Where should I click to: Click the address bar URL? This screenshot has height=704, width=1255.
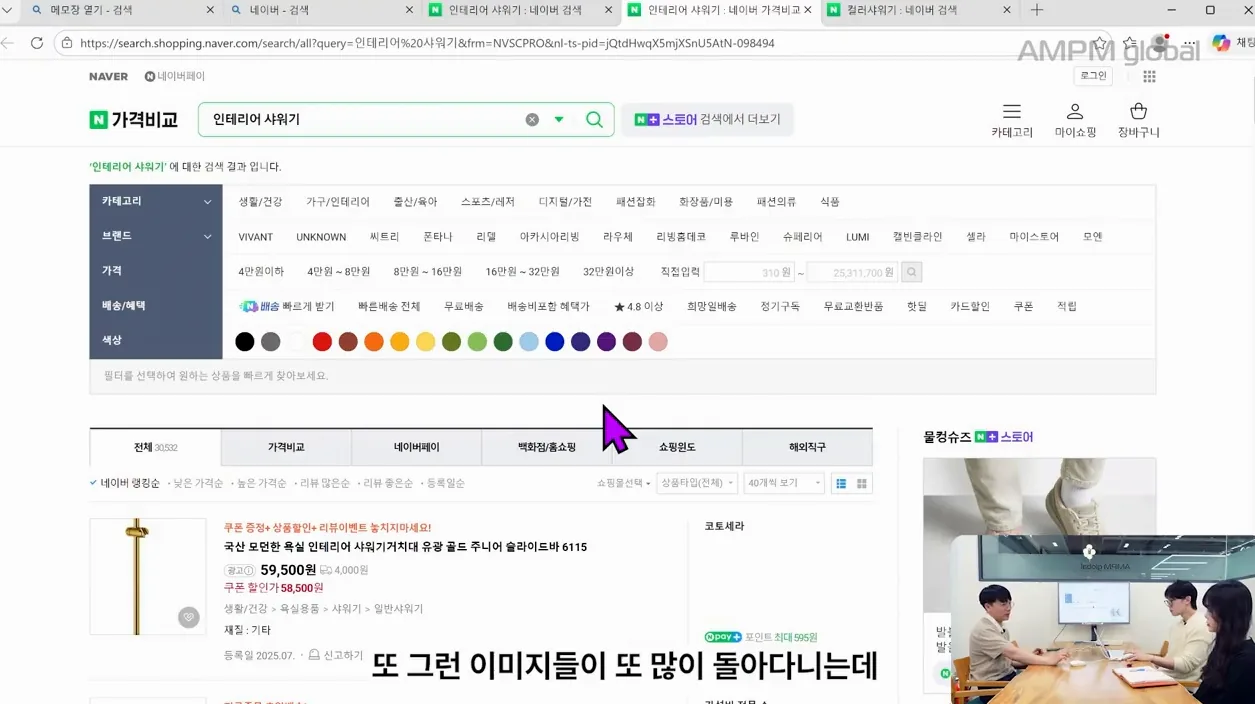click(x=427, y=43)
